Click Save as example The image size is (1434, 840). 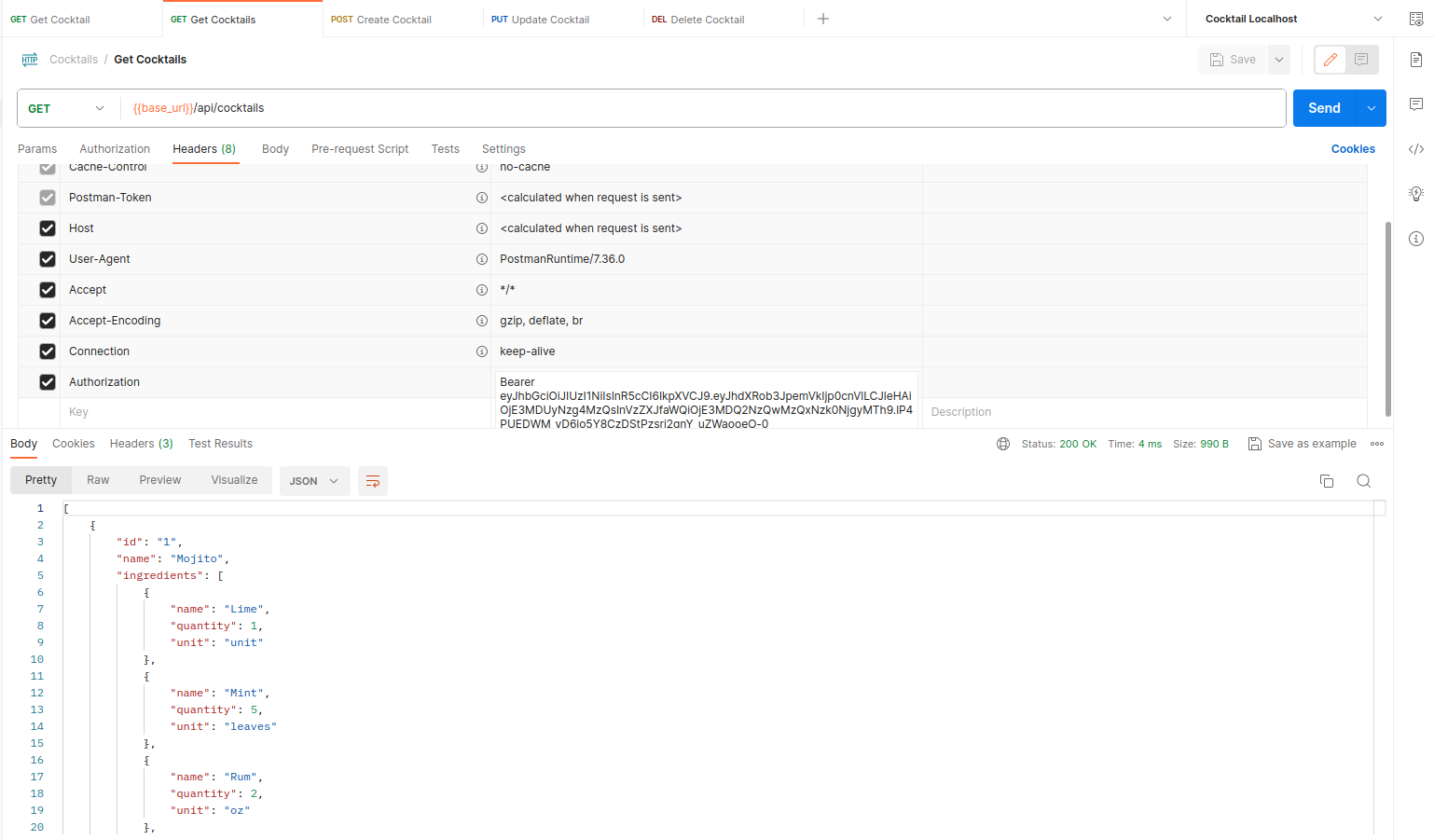[x=1303, y=444]
